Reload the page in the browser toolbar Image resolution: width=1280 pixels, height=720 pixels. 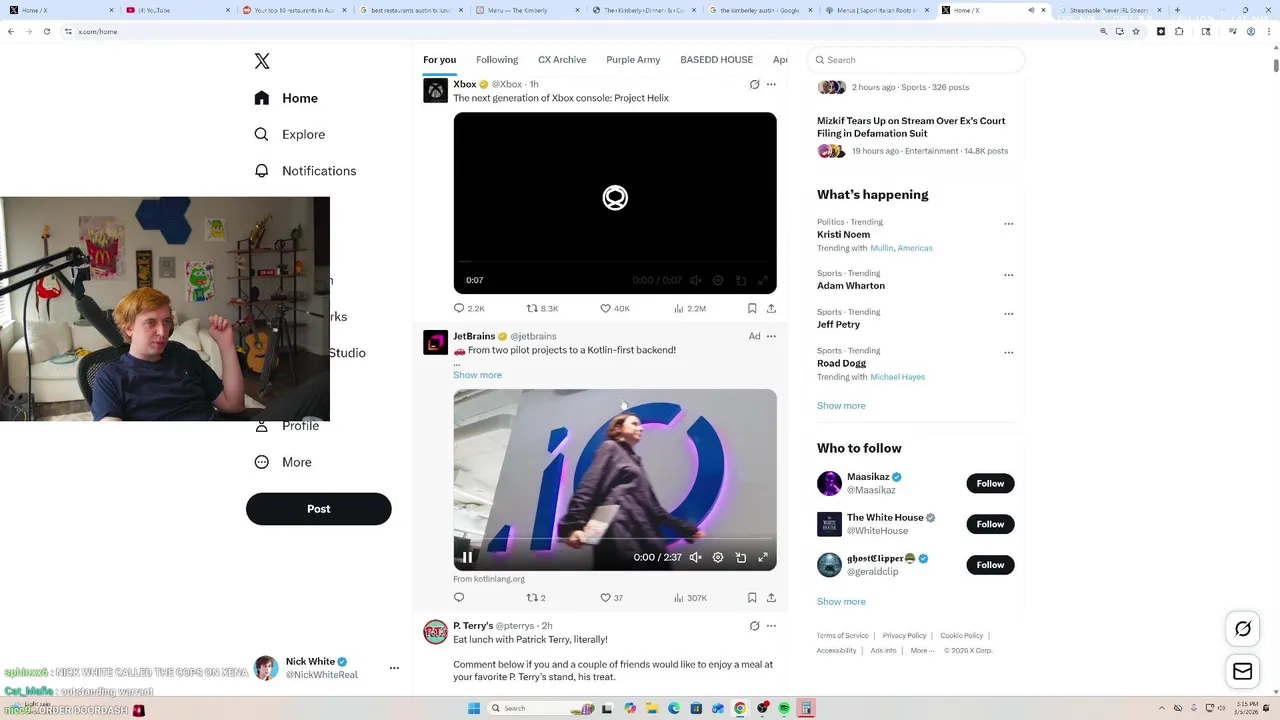tap(46, 31)
